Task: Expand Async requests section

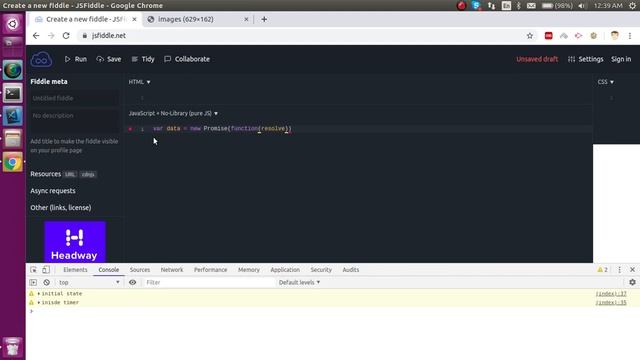Action: [53, 191]
